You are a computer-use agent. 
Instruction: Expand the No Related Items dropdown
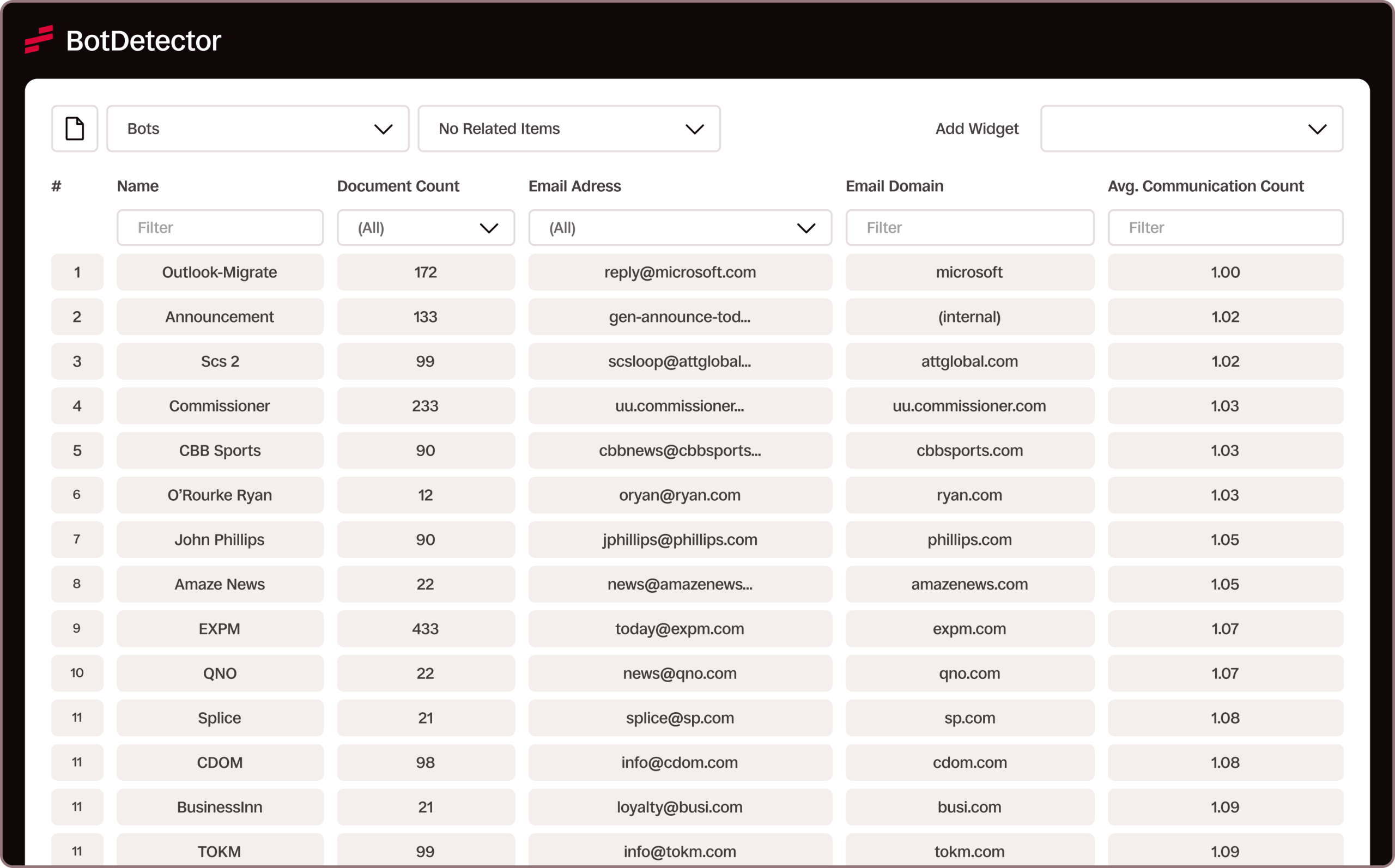(x=568, y=129)
